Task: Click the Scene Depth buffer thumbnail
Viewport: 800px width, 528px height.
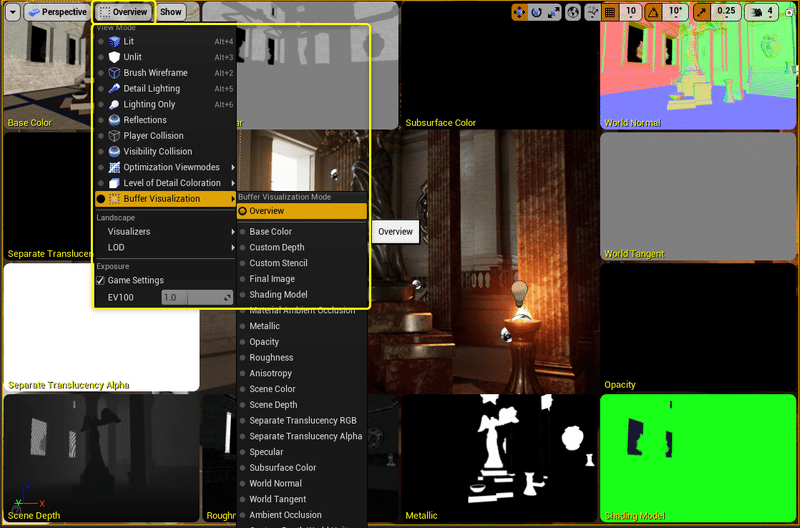Action: (x=101, y=458)
